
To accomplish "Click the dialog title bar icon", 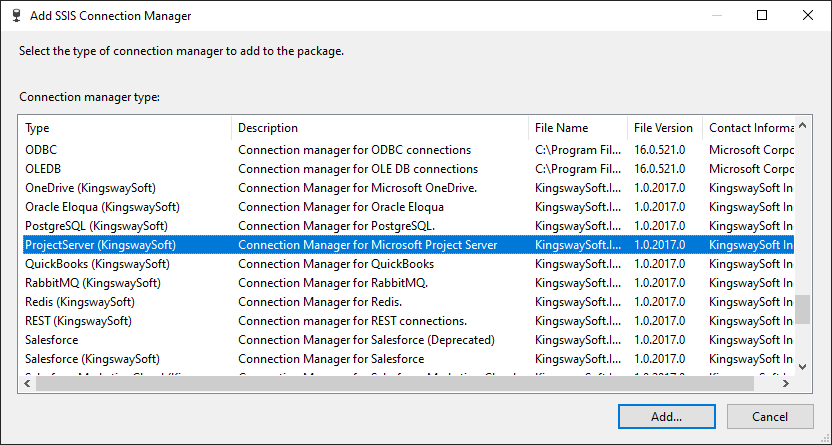I will [16, 15].
